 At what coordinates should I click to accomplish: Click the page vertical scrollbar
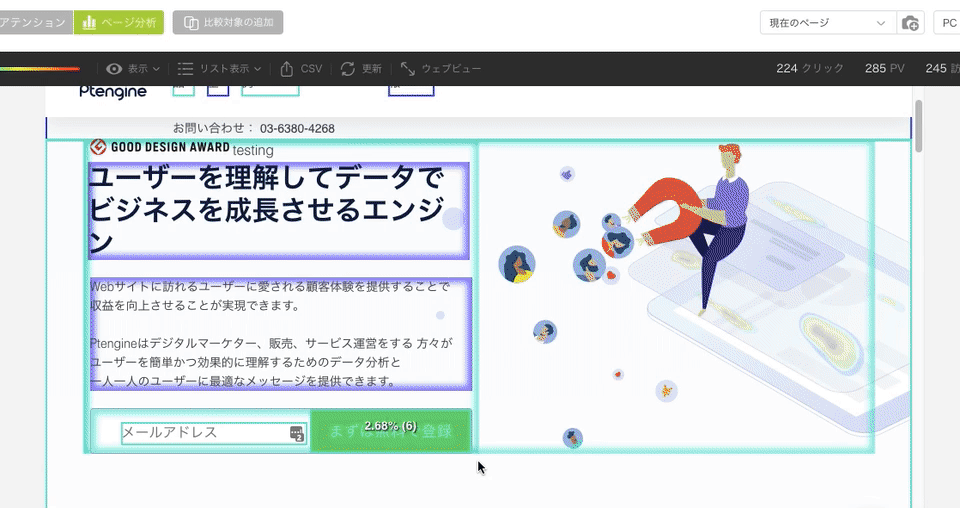(x=918, y=125)
